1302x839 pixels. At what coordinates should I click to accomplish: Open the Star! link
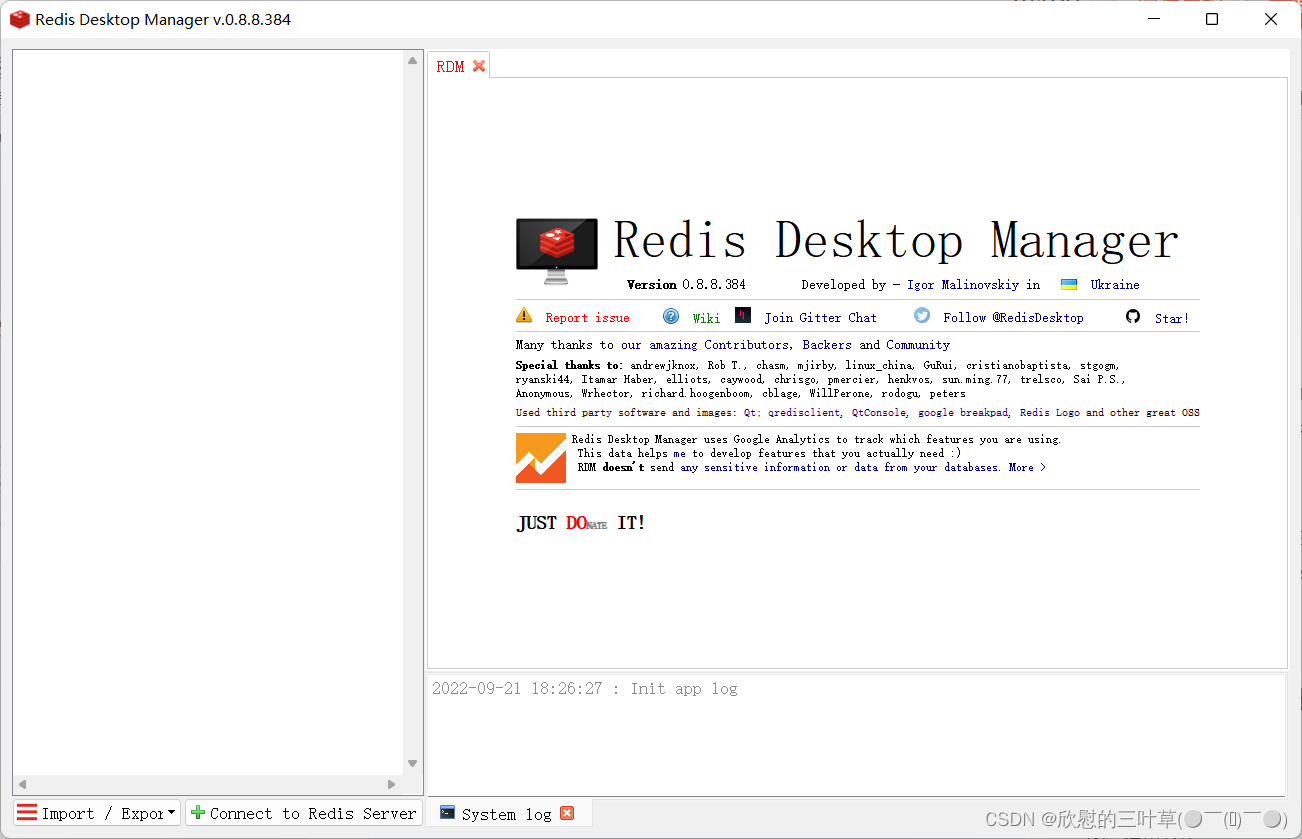click(x=1172, y=318)
